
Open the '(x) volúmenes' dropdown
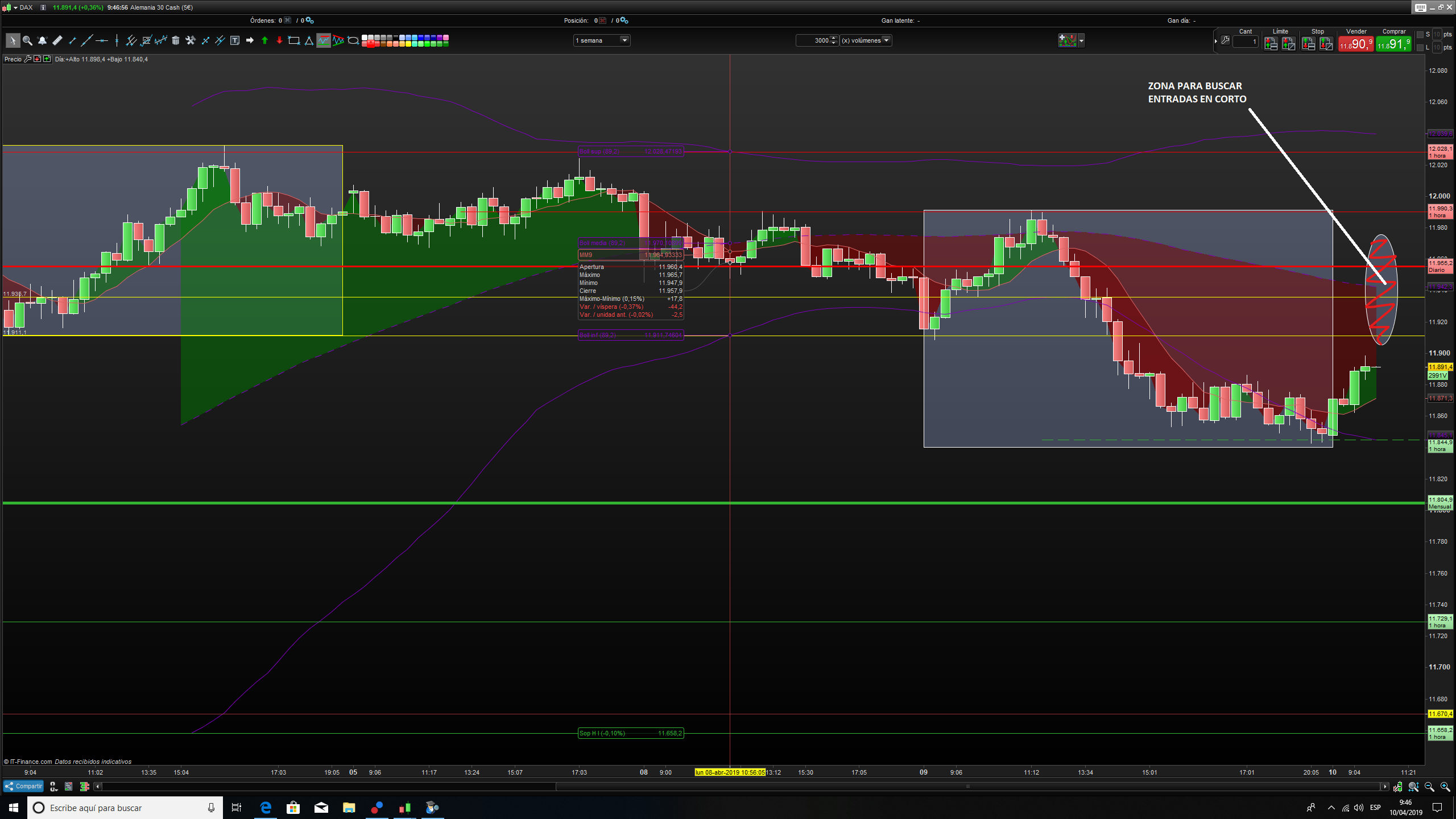click(x=886, y=40)
